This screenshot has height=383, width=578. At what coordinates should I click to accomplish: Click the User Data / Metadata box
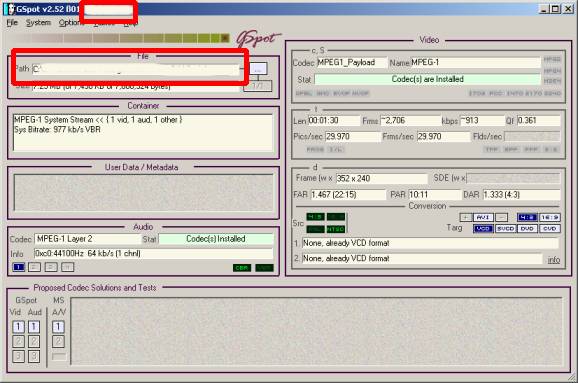click(x=143, y=192)
